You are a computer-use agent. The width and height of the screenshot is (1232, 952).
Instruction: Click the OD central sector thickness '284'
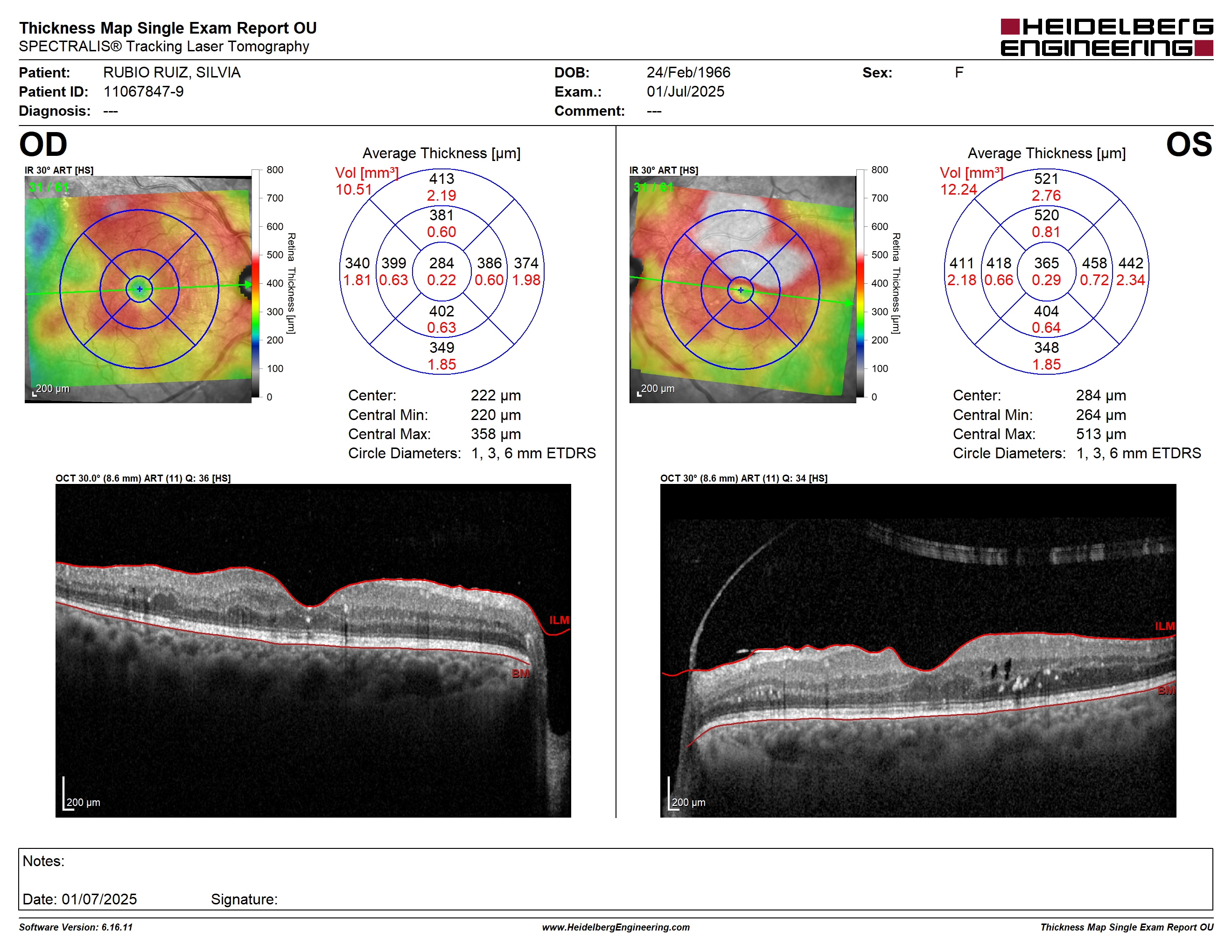pyautogui.click(x=441, y=263)
